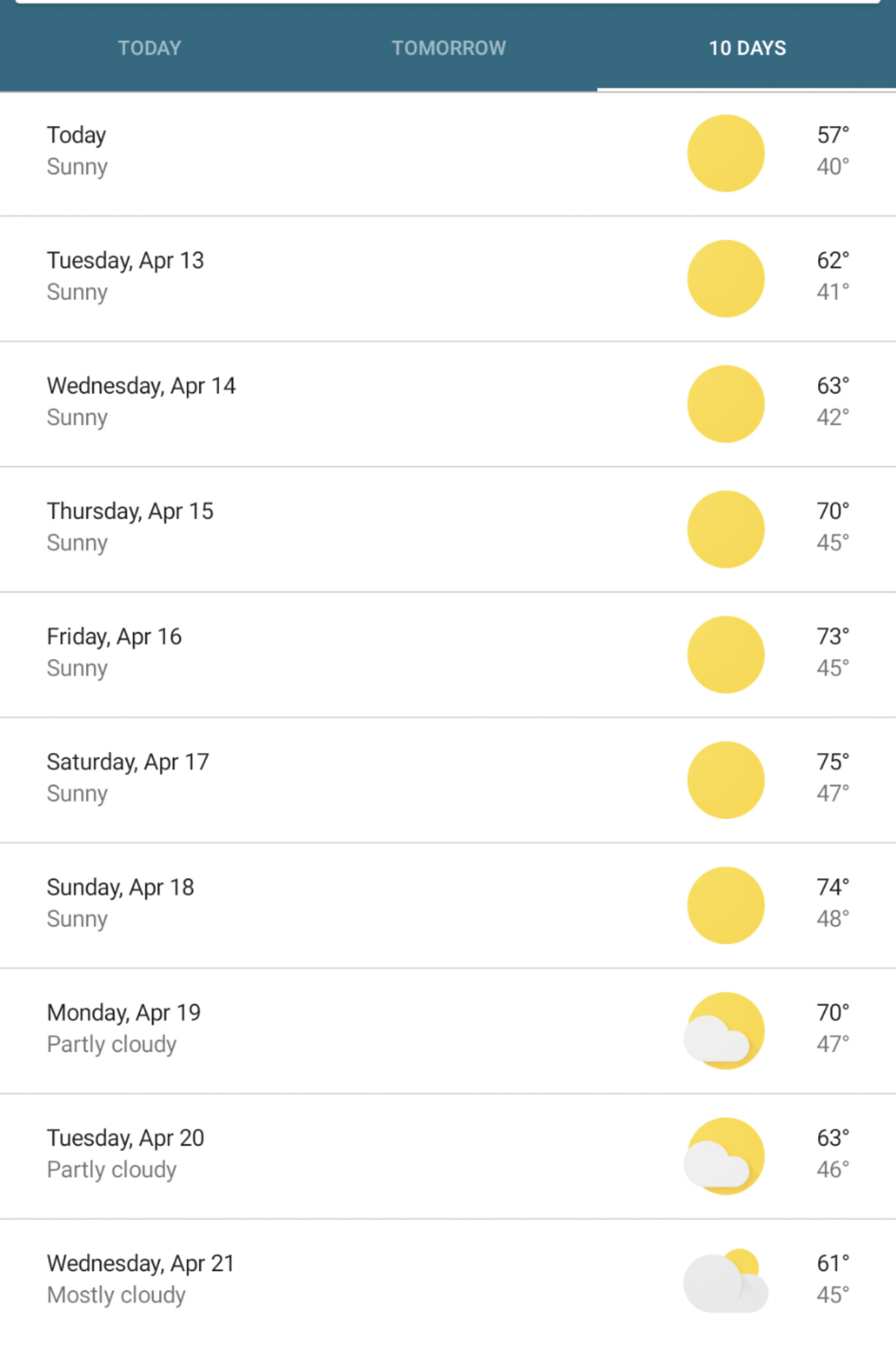Screen dimensions: 896x1353
Task: Tap the 48° low for Sunday
Action: coord(833,918)
